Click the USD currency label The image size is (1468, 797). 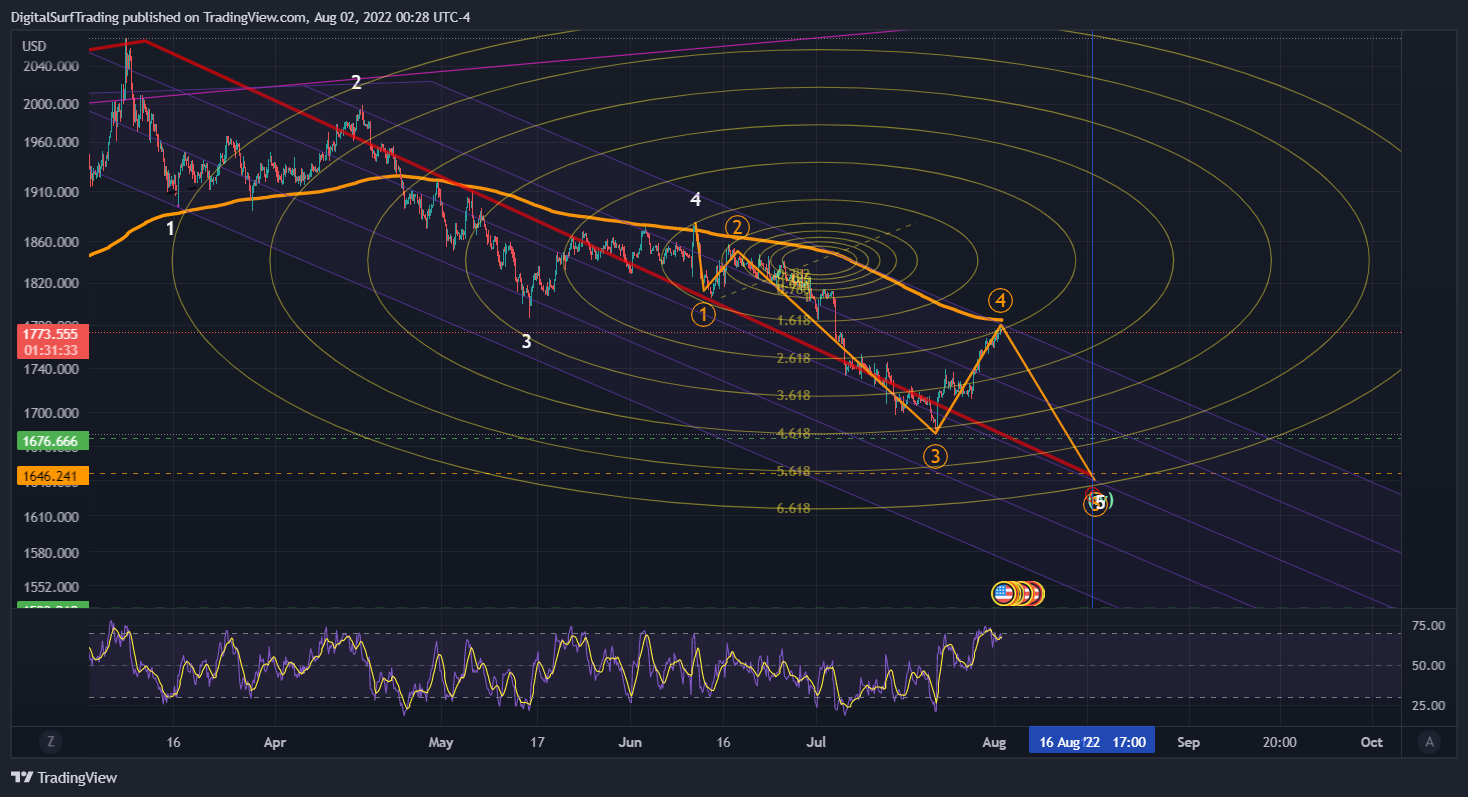35,46
